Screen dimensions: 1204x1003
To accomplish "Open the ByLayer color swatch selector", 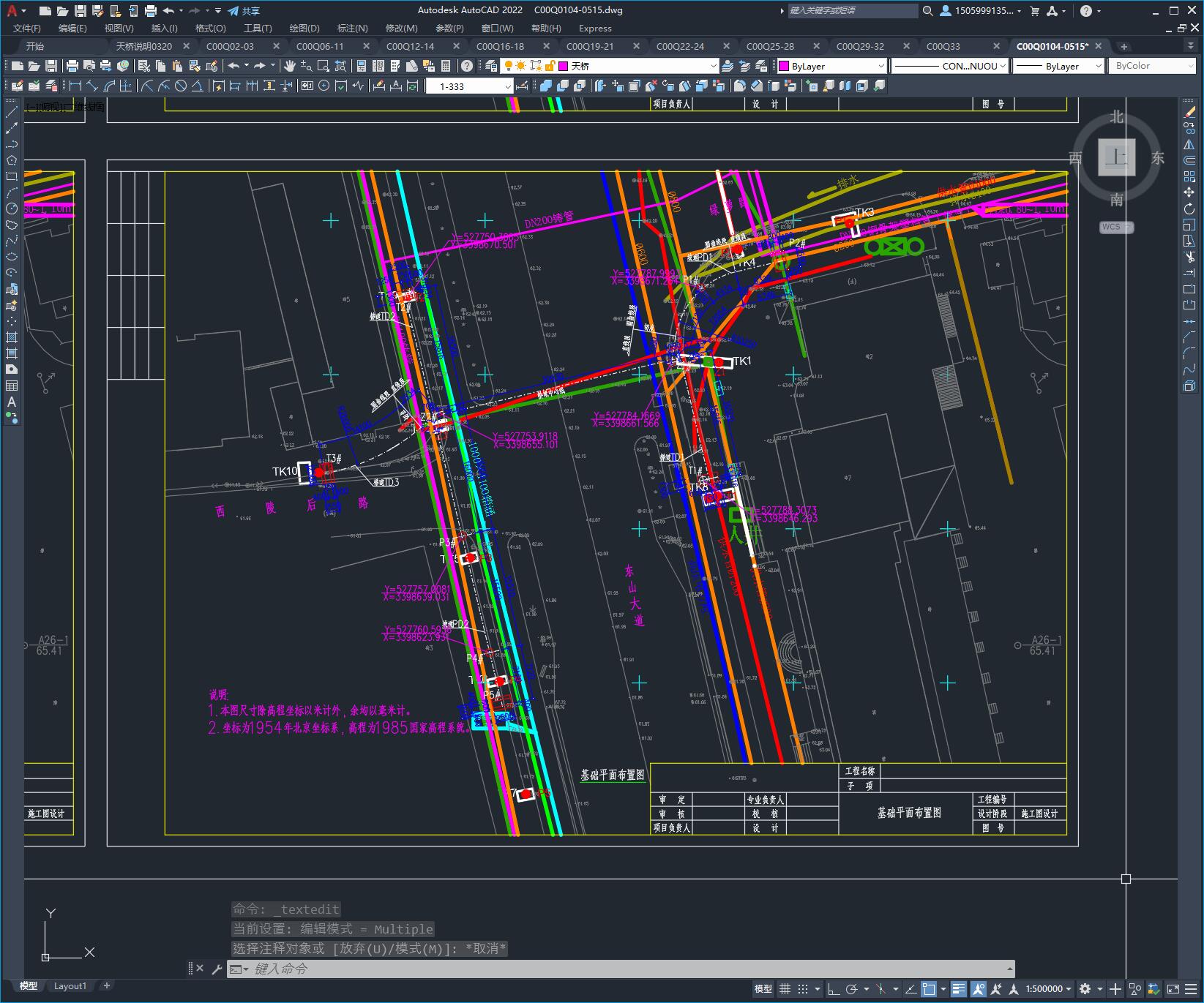I will pos(832,66).
